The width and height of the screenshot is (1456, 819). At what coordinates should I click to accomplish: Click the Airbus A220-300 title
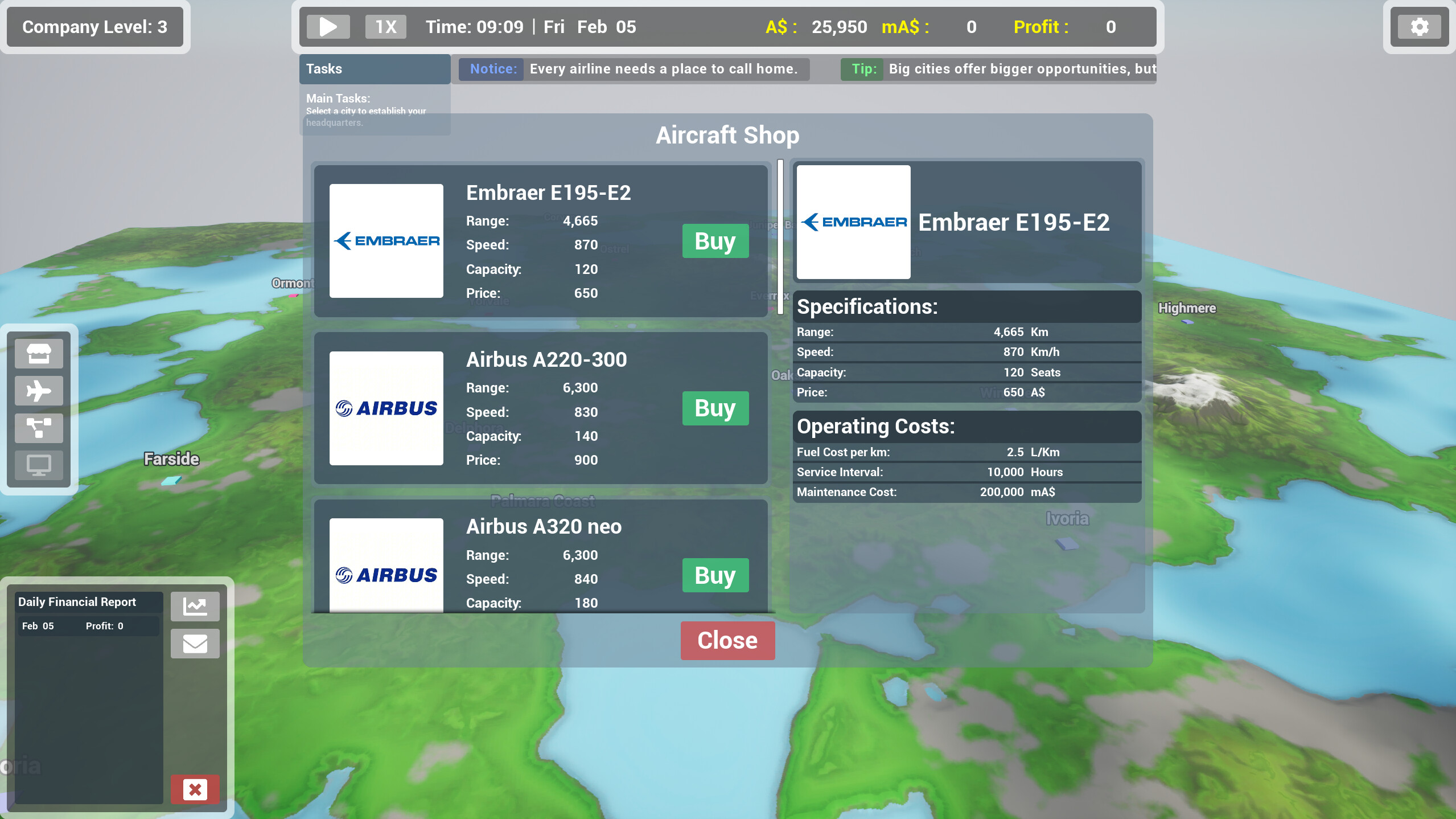pos(546,360)
